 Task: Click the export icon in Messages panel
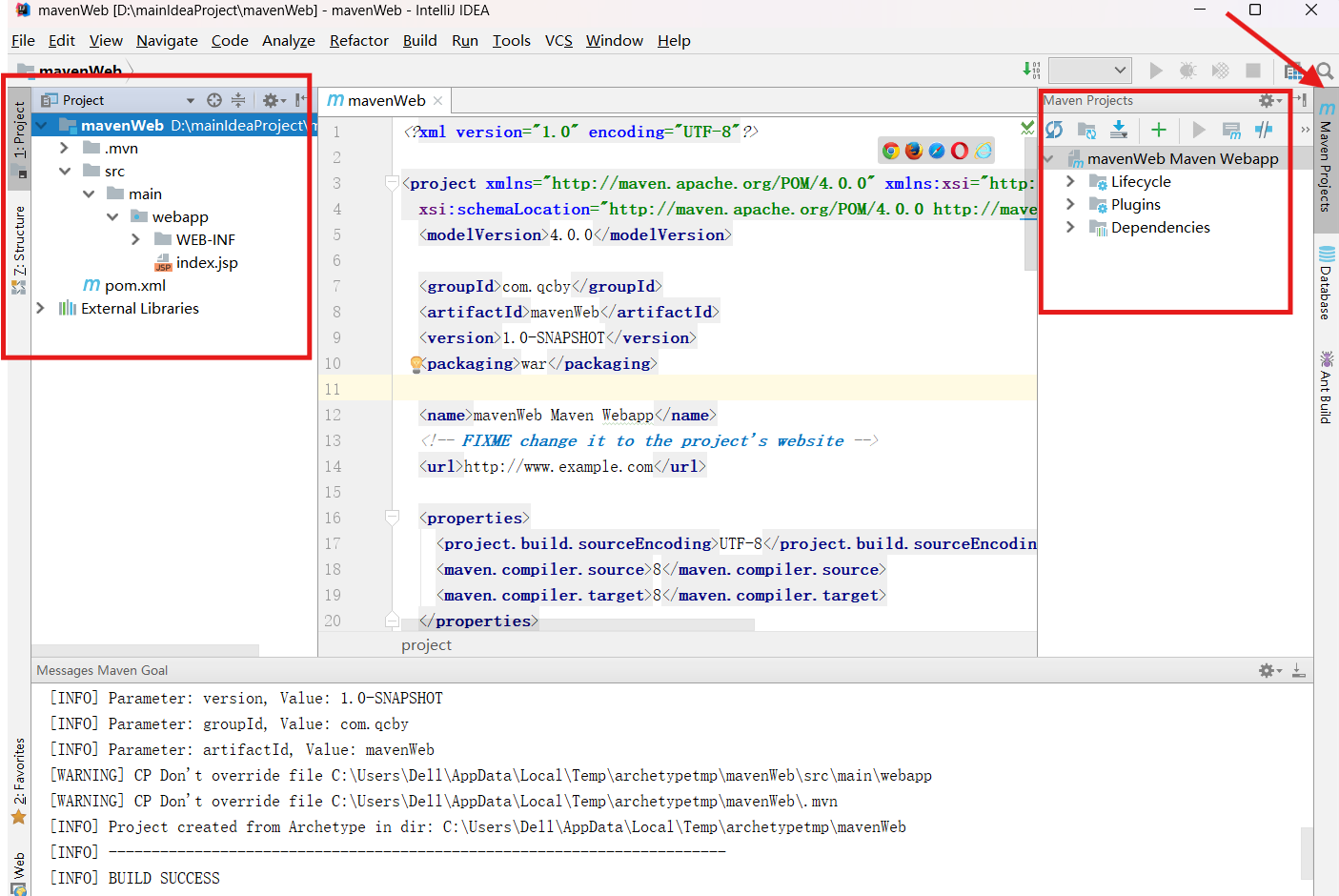point(1299,671)
